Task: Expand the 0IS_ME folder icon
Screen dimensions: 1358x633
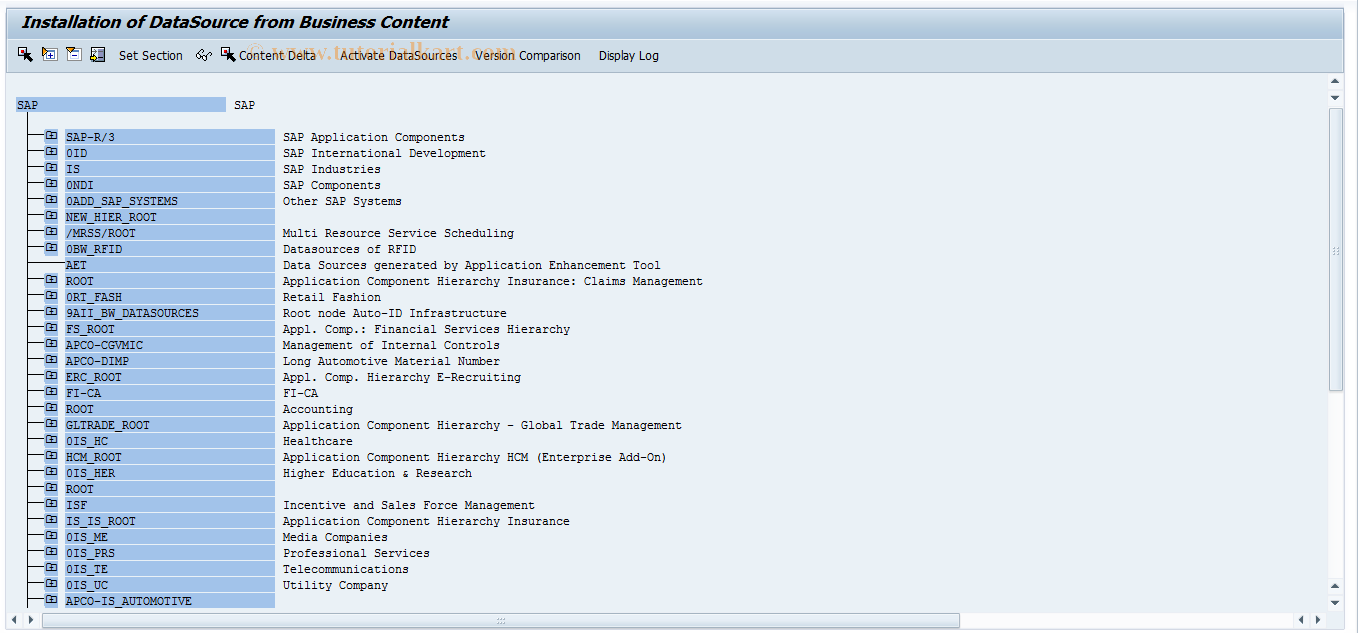Action: 51,536
